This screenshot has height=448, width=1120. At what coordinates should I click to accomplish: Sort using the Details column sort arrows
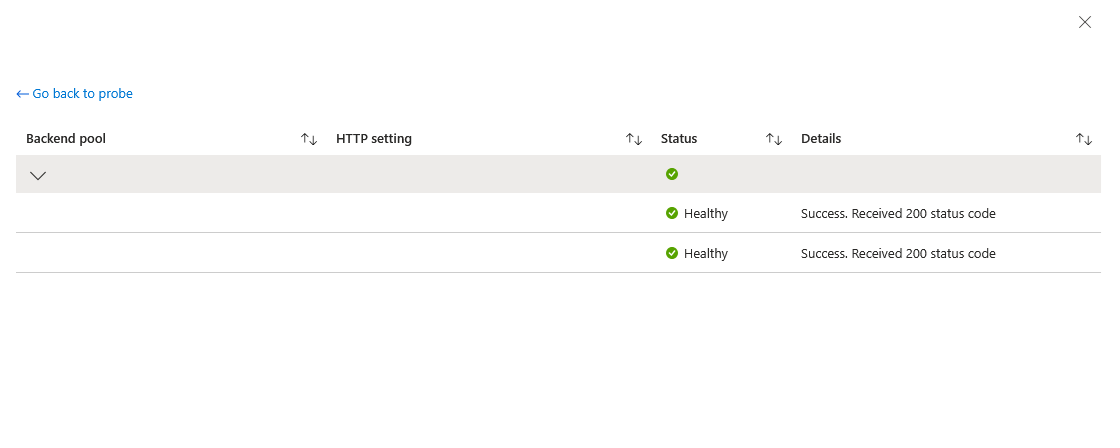click(x=1084, y=139)
